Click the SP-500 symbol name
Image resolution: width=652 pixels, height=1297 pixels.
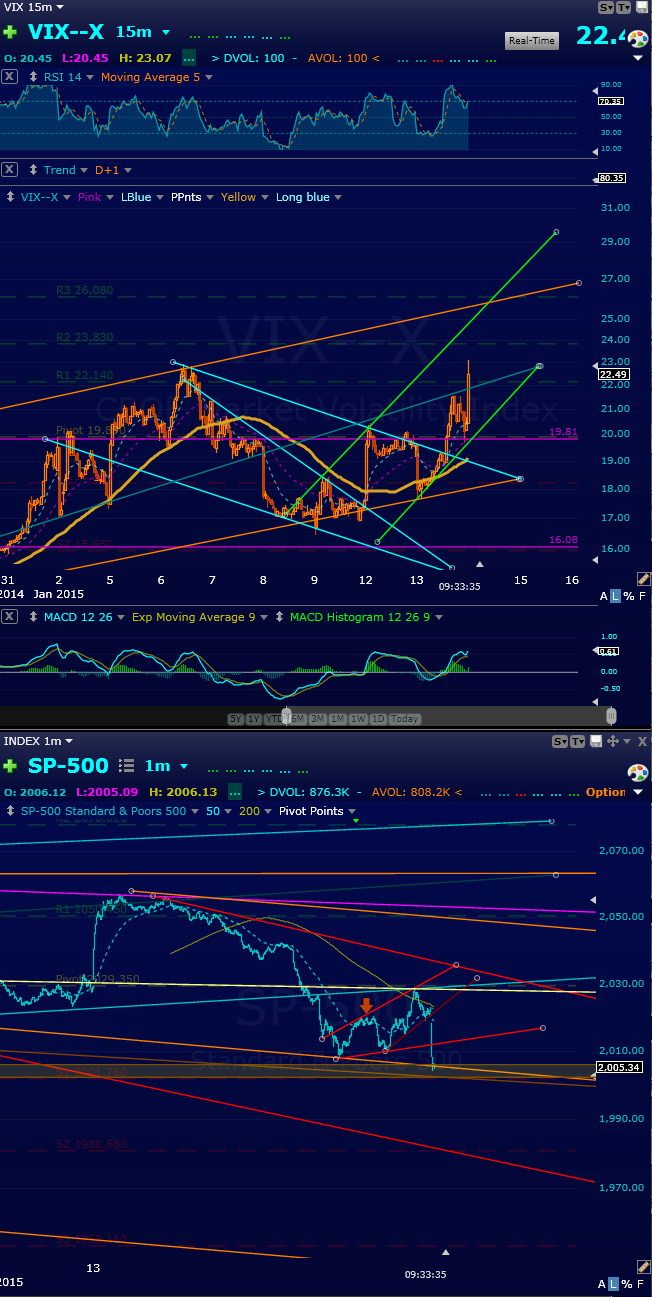[x=69, y=766]
